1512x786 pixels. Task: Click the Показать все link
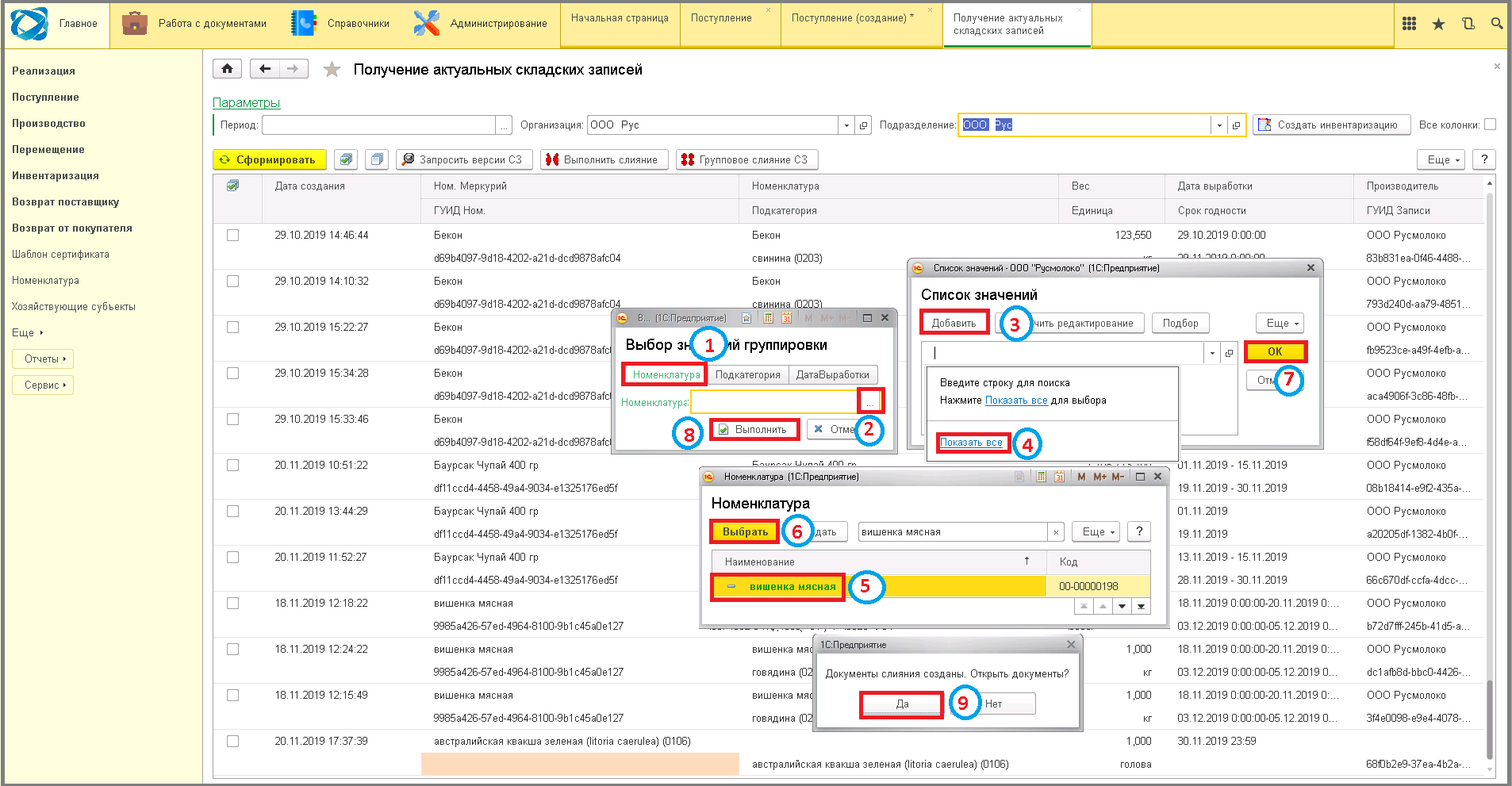click(x=971, y=443)
